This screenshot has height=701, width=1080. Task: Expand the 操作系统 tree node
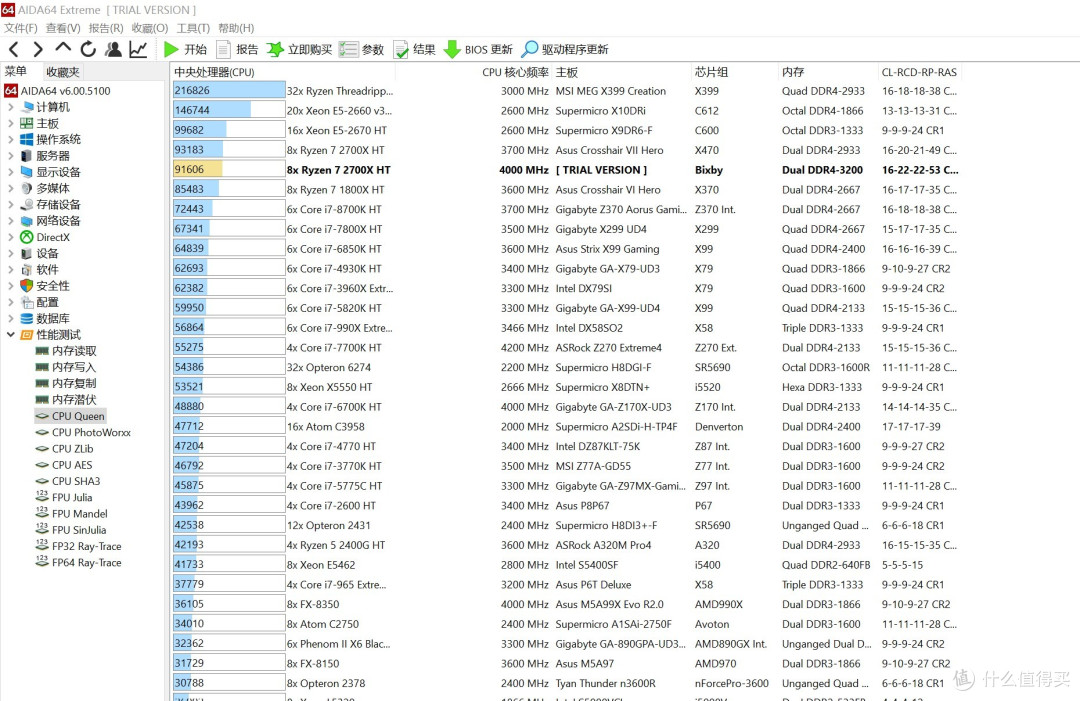[10, 139]
